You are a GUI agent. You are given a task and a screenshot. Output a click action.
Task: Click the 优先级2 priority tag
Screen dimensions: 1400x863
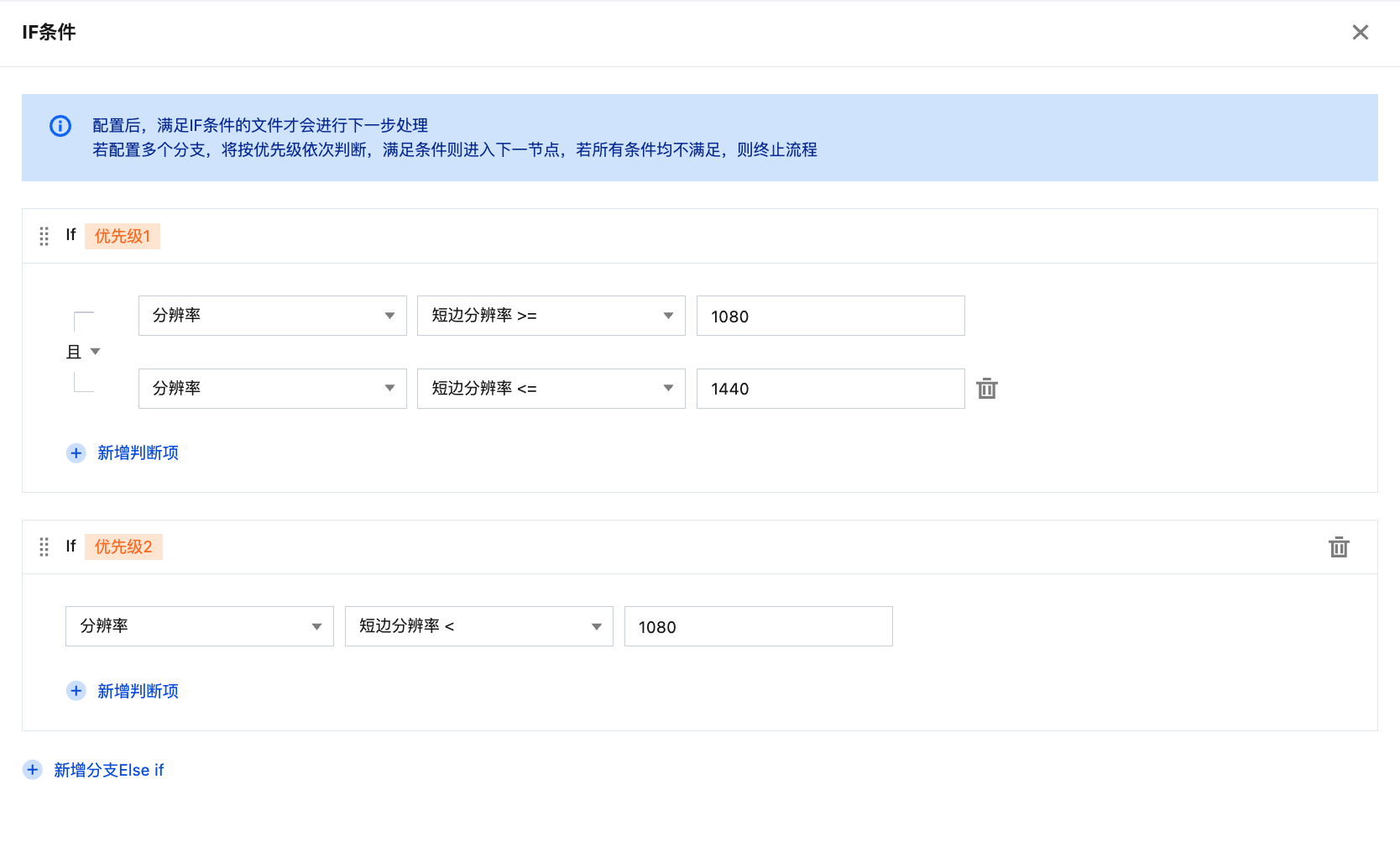[x=123, y=547]
